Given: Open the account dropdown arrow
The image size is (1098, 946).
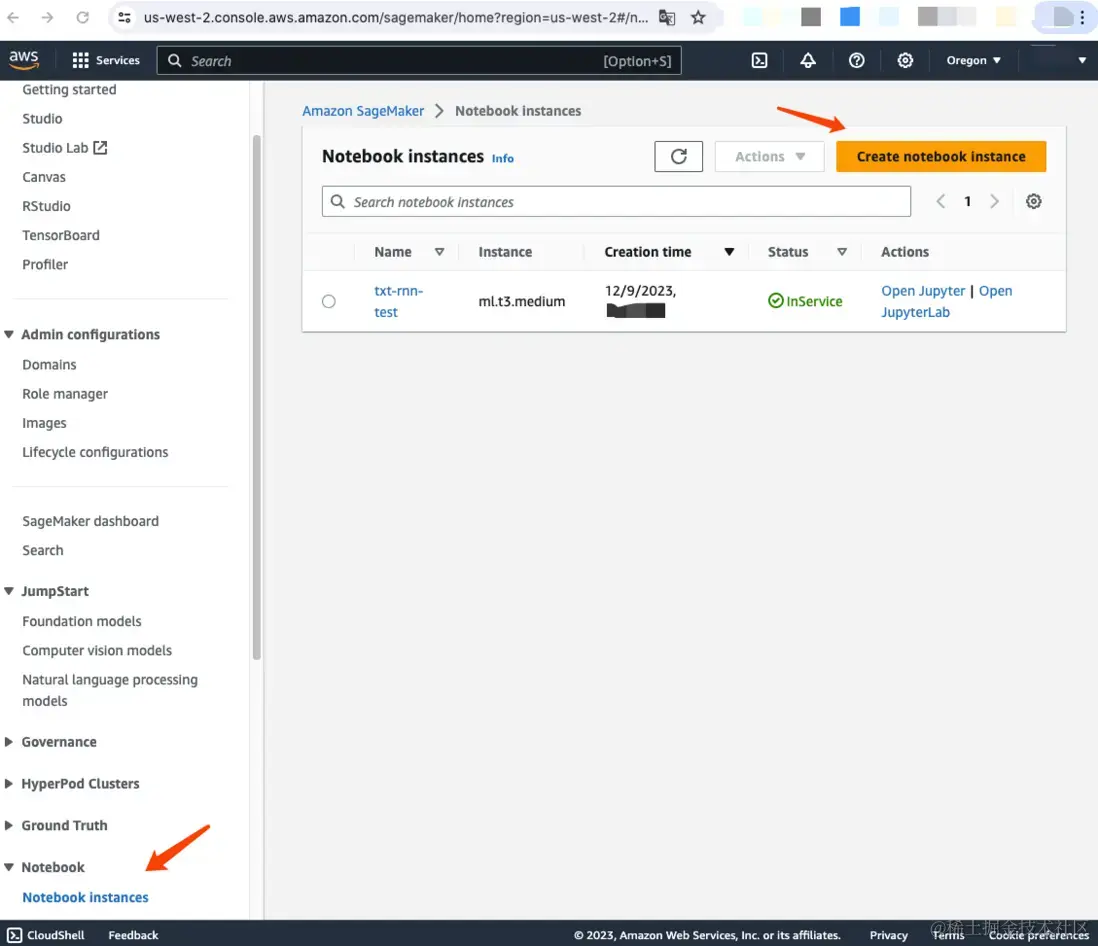Looking at the screenshot, I should (x=1081, y=60).
